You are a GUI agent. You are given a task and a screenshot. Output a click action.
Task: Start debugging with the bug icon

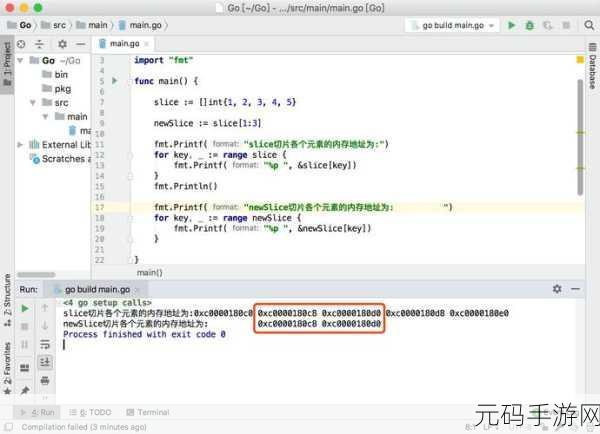point(530,26)
